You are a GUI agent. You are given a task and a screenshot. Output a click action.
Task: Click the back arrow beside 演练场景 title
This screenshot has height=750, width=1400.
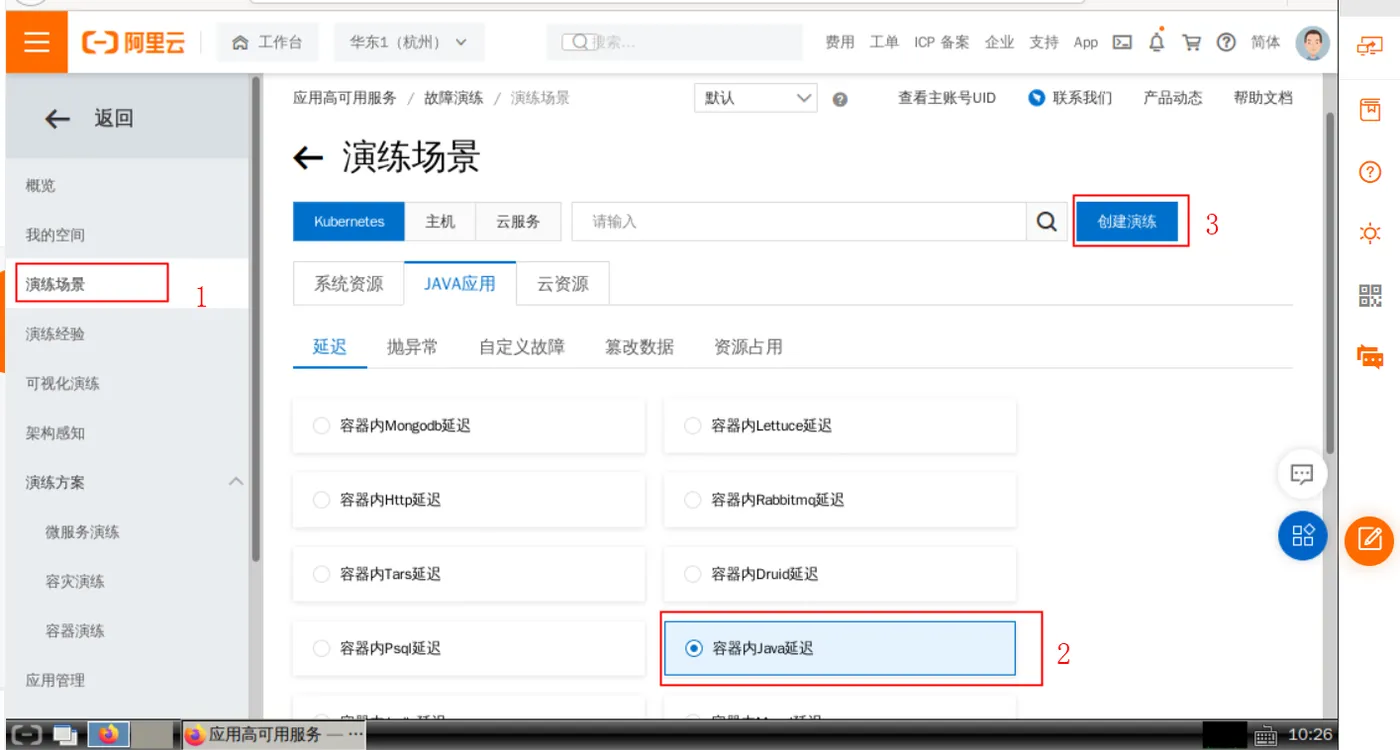click(x=308, y=157)
